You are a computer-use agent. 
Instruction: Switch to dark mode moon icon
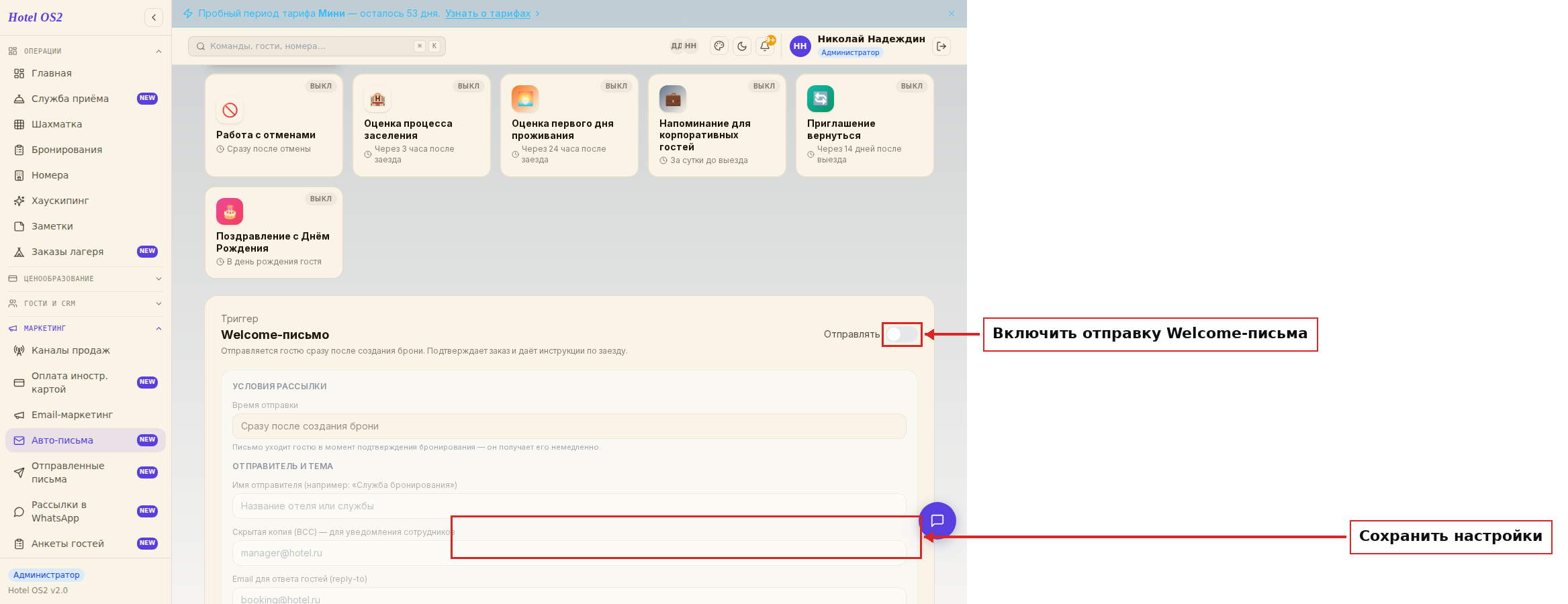click(742, 46)
